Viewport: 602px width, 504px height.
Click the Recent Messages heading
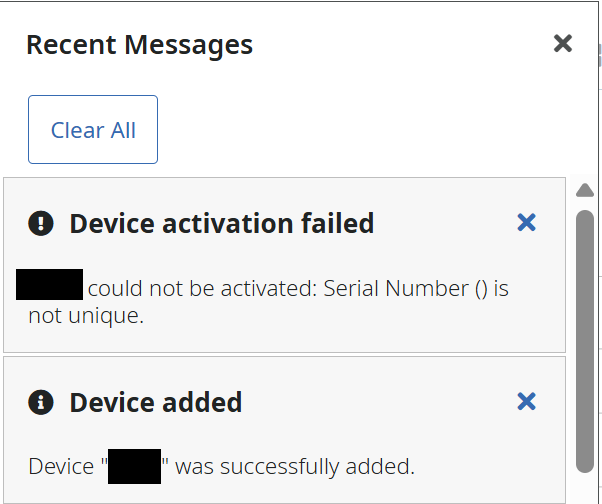click(x=139, y=45)
